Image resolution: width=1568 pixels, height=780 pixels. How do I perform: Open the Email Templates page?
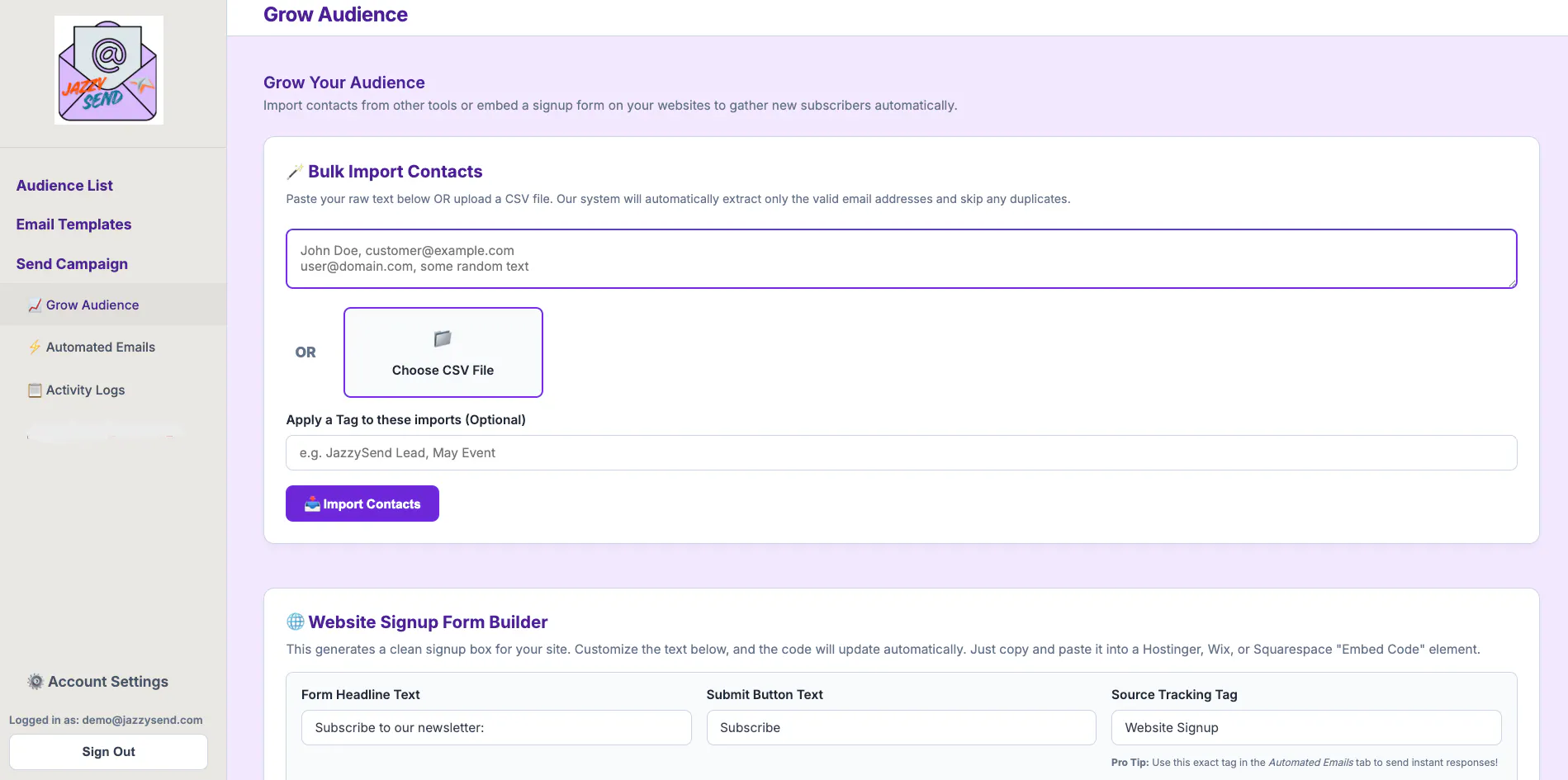click(73, 225)
